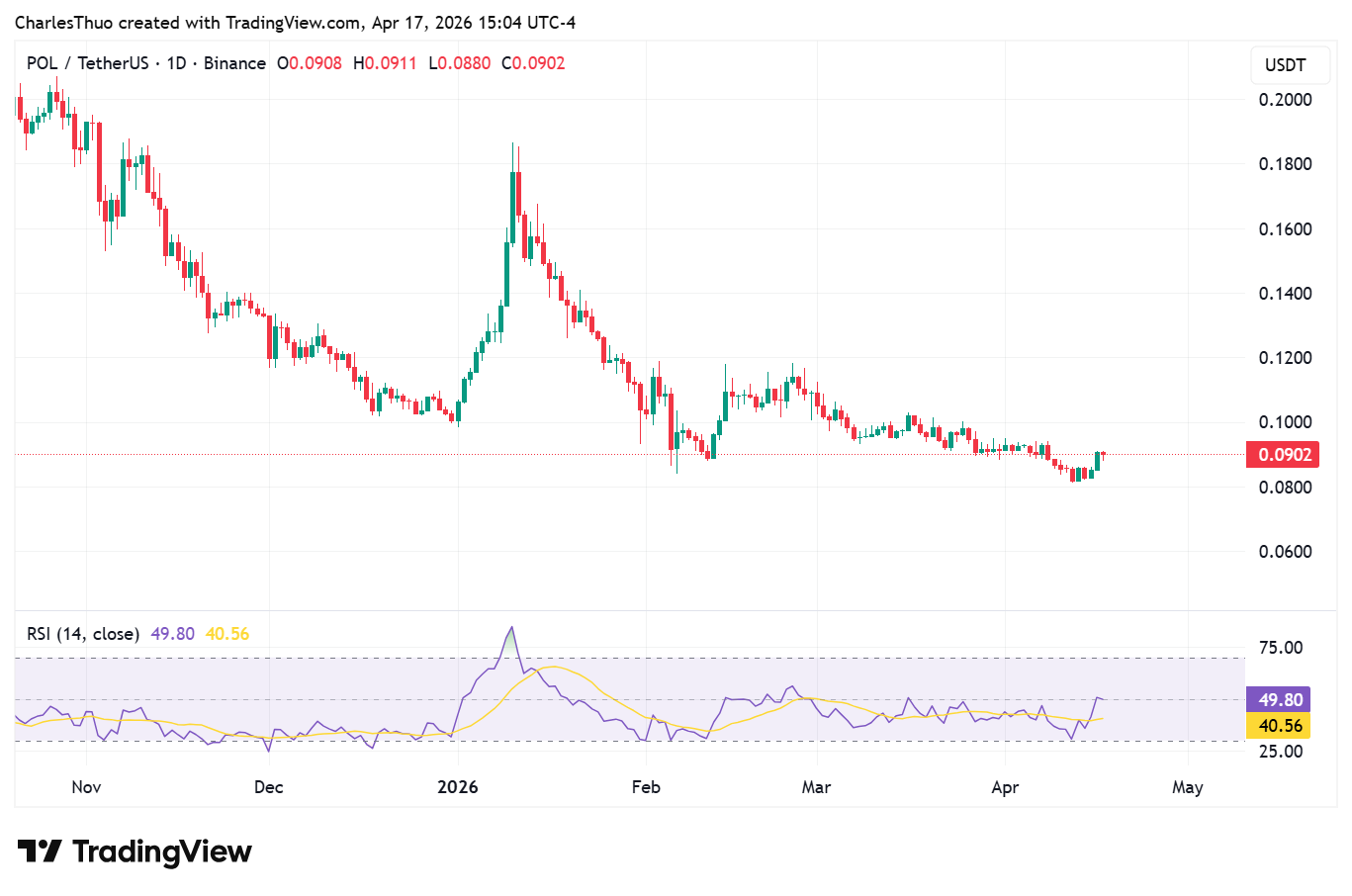Viewport: 1352px width, 896px height.
Task: Click the 75.00 RSI scale label
Action: click(x=1280, y=648)
